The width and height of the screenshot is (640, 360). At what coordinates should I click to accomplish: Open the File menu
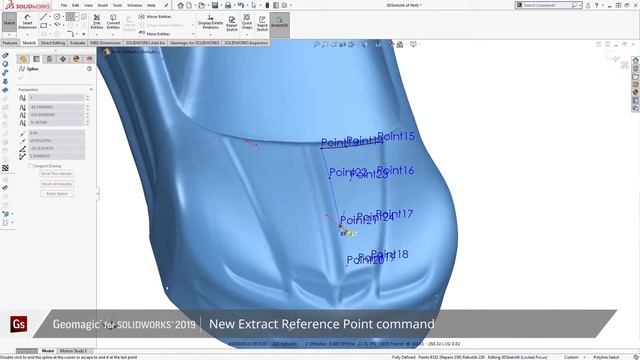(64, 5)
